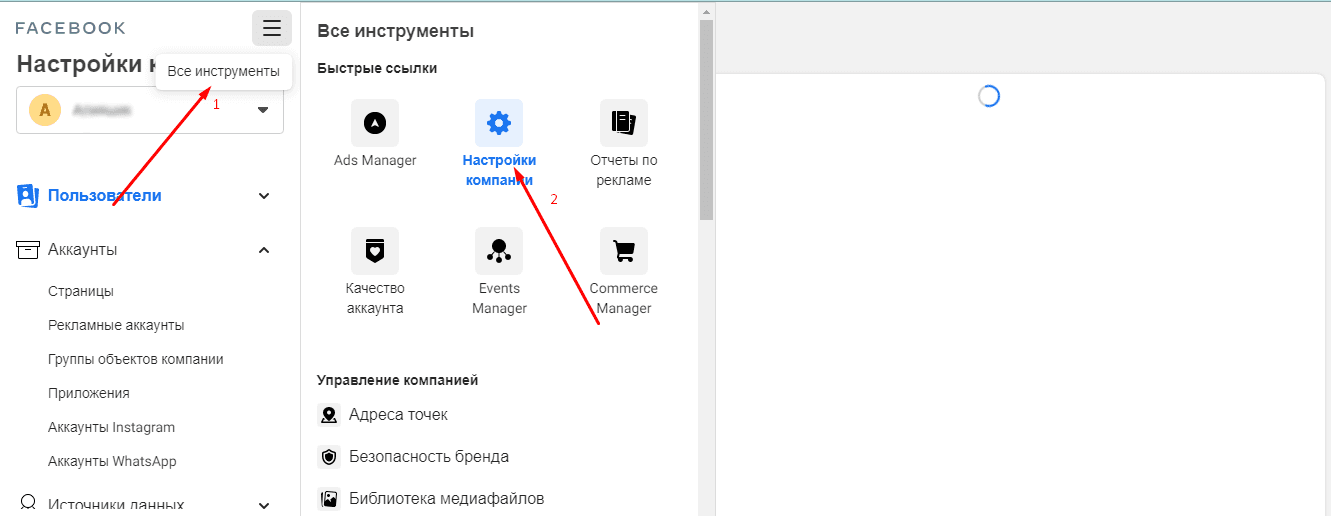Click the Все инструменты panel heading
Screen dimensions: 1331x516
395,31
